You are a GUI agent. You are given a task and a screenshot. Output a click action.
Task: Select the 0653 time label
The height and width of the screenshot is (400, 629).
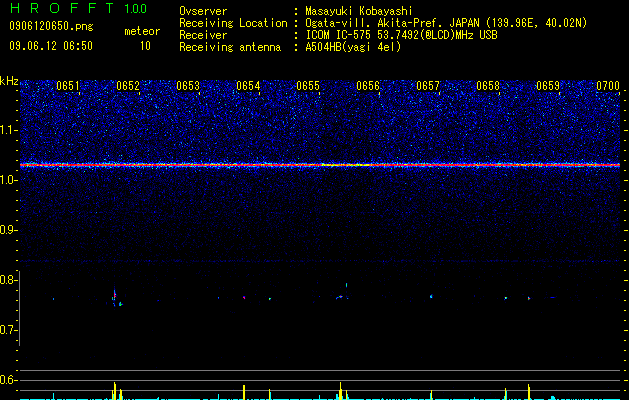tap(188, 86)
